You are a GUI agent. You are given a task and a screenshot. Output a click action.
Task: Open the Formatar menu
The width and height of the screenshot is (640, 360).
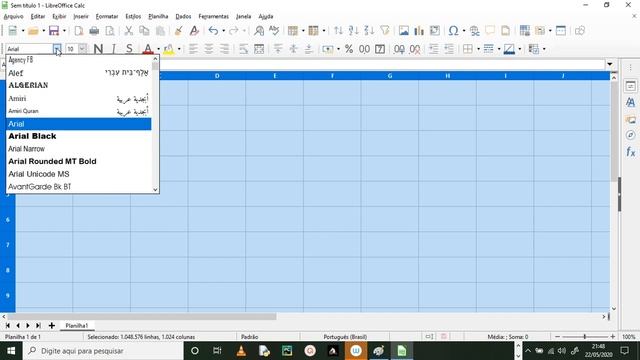click(107, 16)
